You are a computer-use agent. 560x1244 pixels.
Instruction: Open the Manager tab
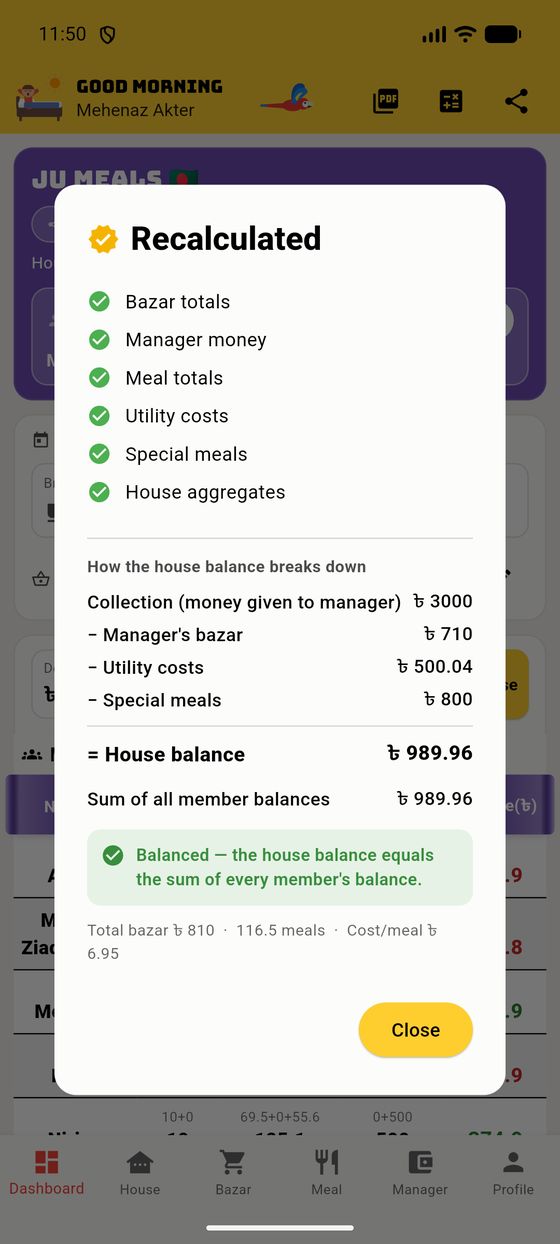pos(420,1173)
